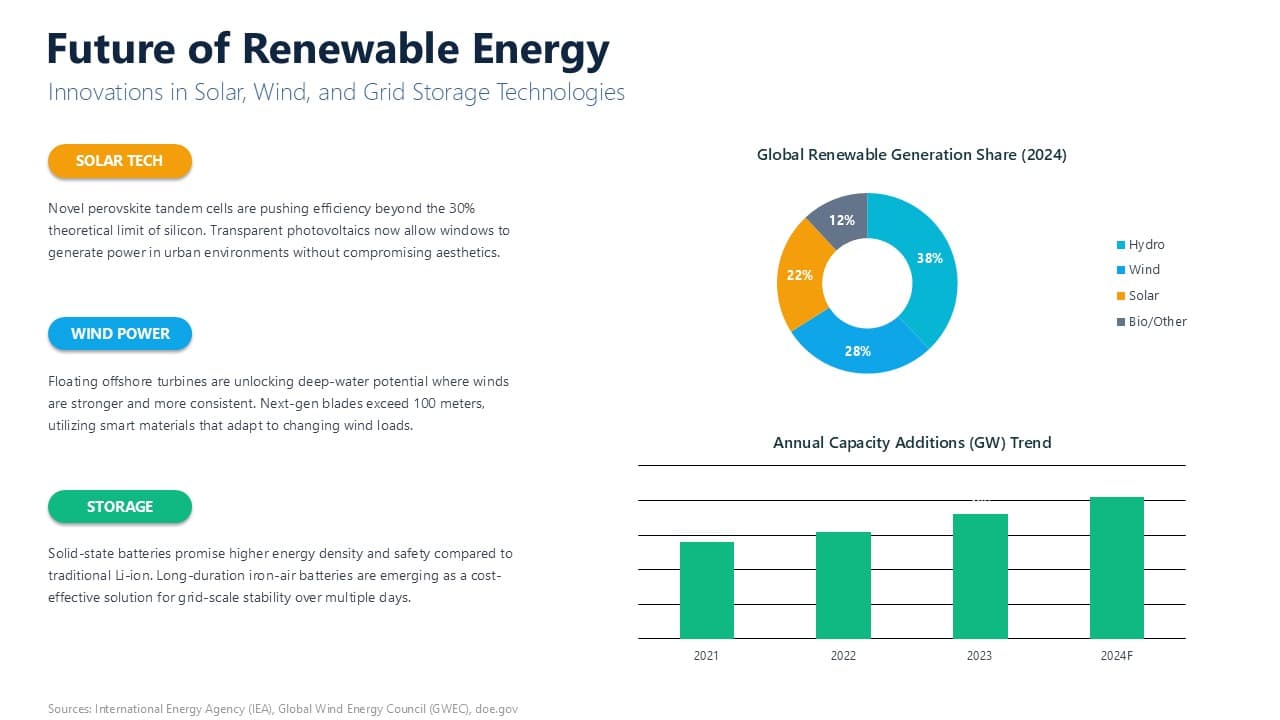Click the Hydro legend color square
1280x720 pixels.
click(1120, 244)
